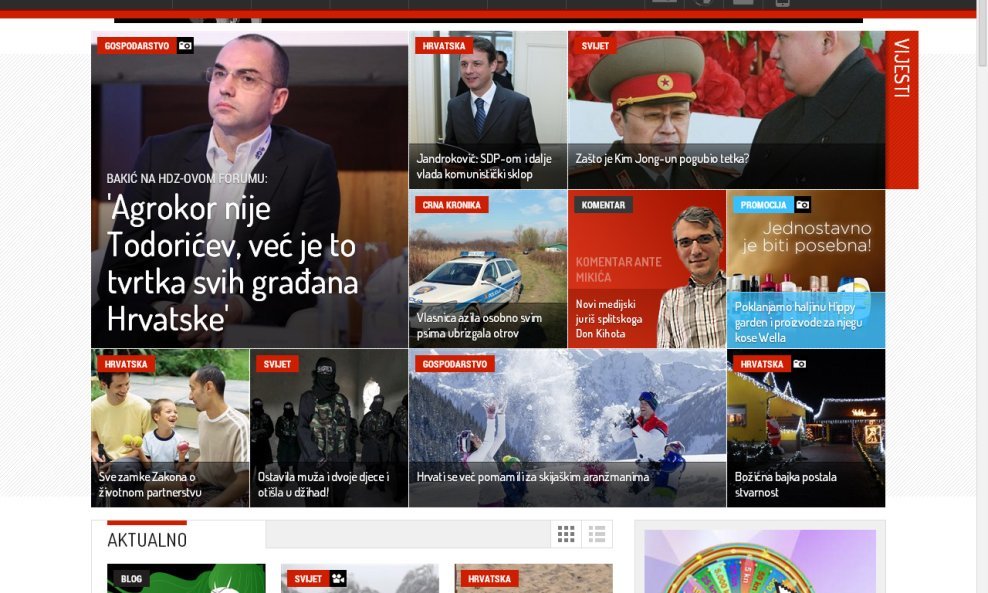
Task: Open Hrvatska tagged thumbnail in Aktualno
Action: point(533,578)
